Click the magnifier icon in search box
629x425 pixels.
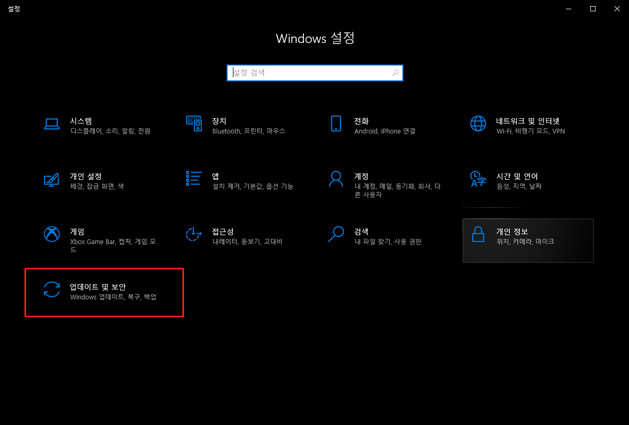pos(396,73)
